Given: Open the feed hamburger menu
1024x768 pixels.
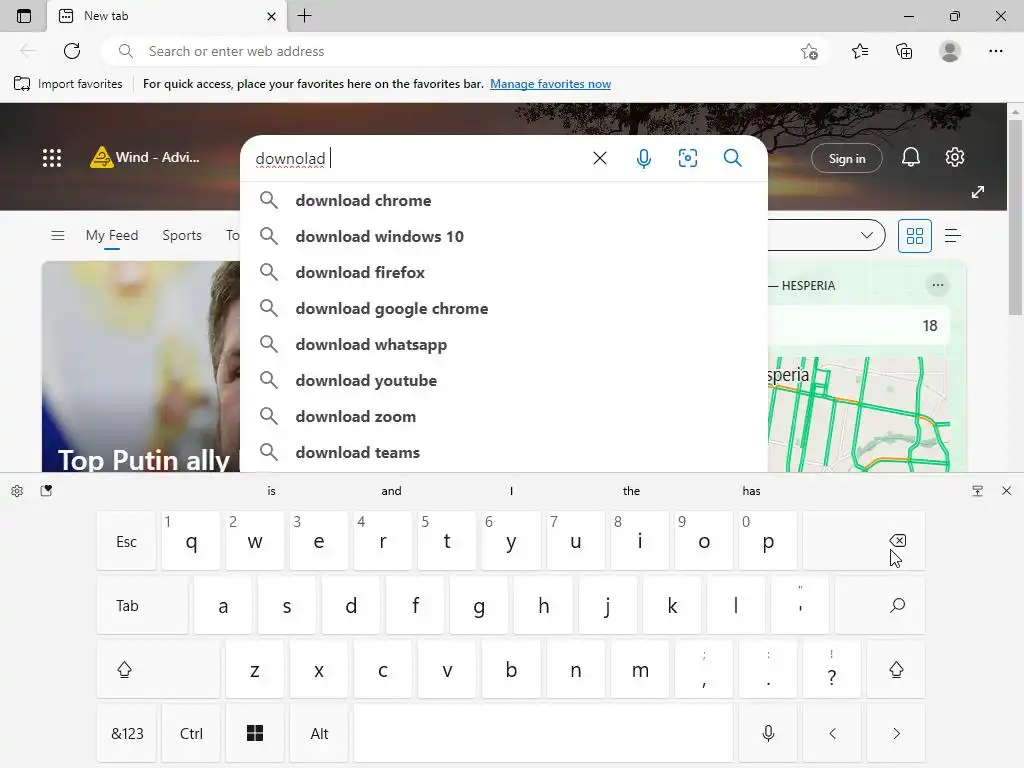Looking at the screenshot, I should [x=57, y=235].
